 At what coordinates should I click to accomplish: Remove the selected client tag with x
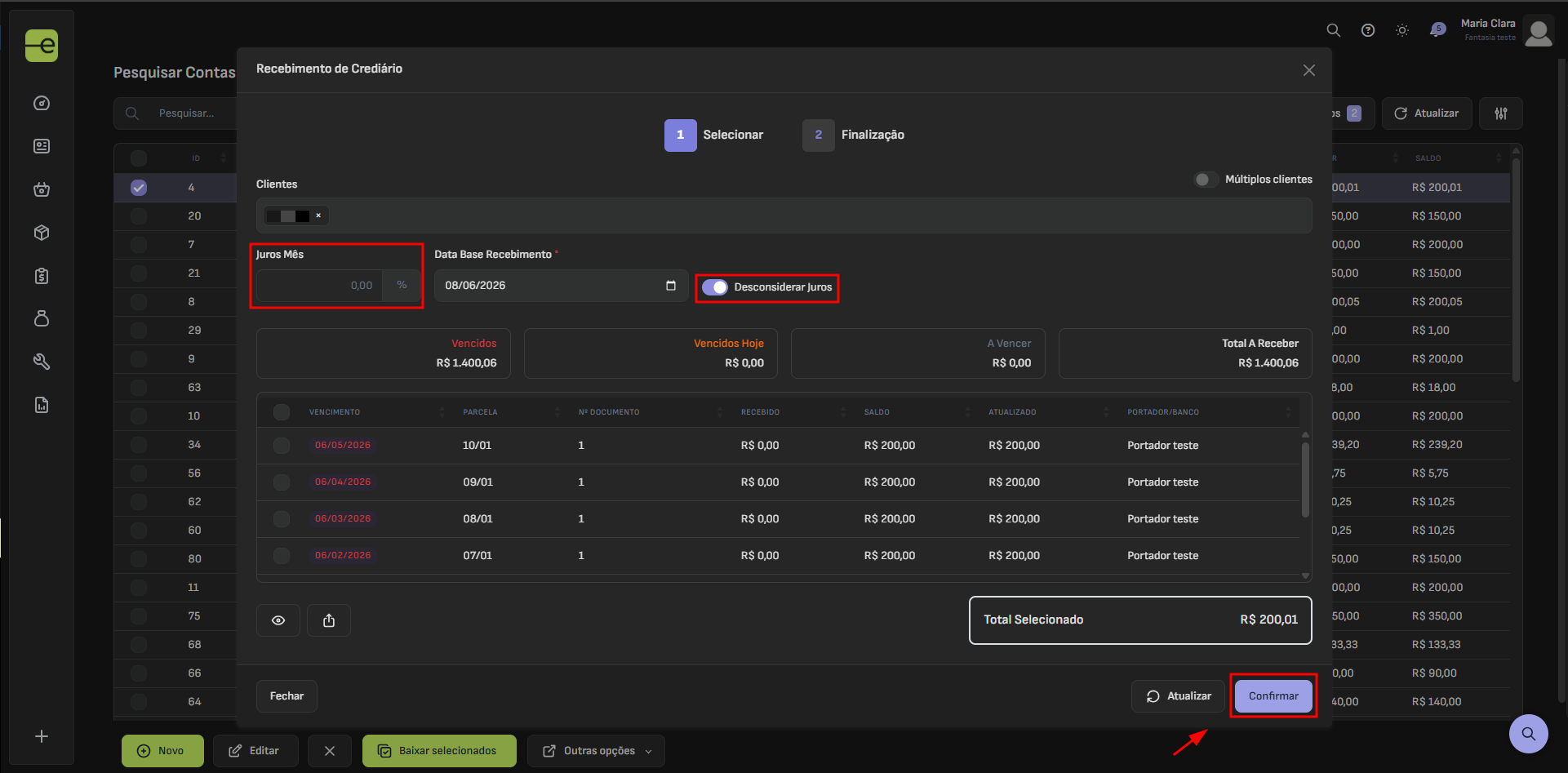[318, 215]
